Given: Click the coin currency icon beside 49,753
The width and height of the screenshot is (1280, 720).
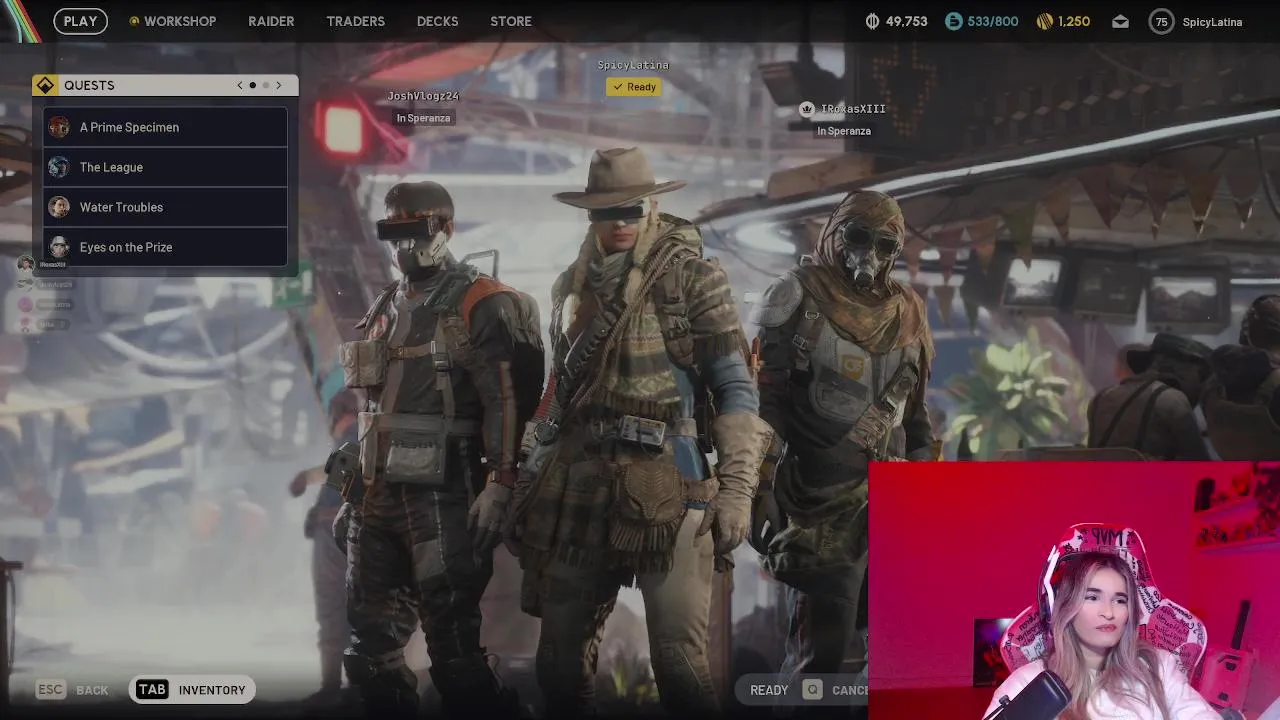Looking at the screenshot, I should (x=872, y=21).
